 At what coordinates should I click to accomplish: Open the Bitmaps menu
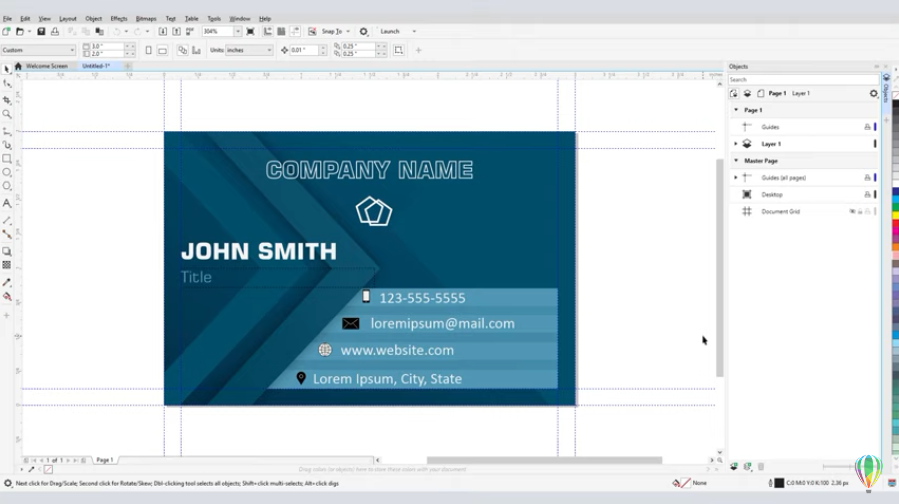tap(146, 19)
